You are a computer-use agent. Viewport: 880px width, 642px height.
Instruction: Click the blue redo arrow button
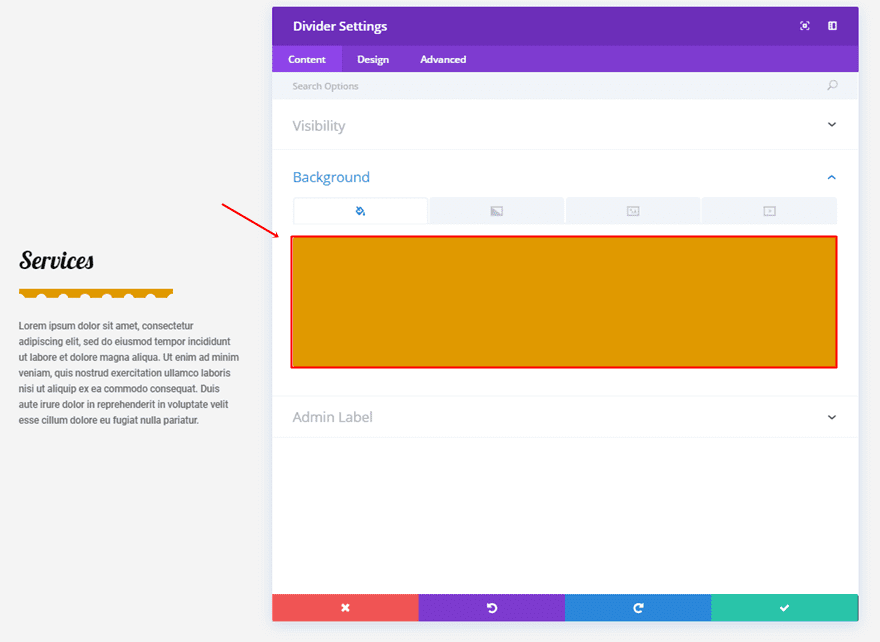(638, 608)
